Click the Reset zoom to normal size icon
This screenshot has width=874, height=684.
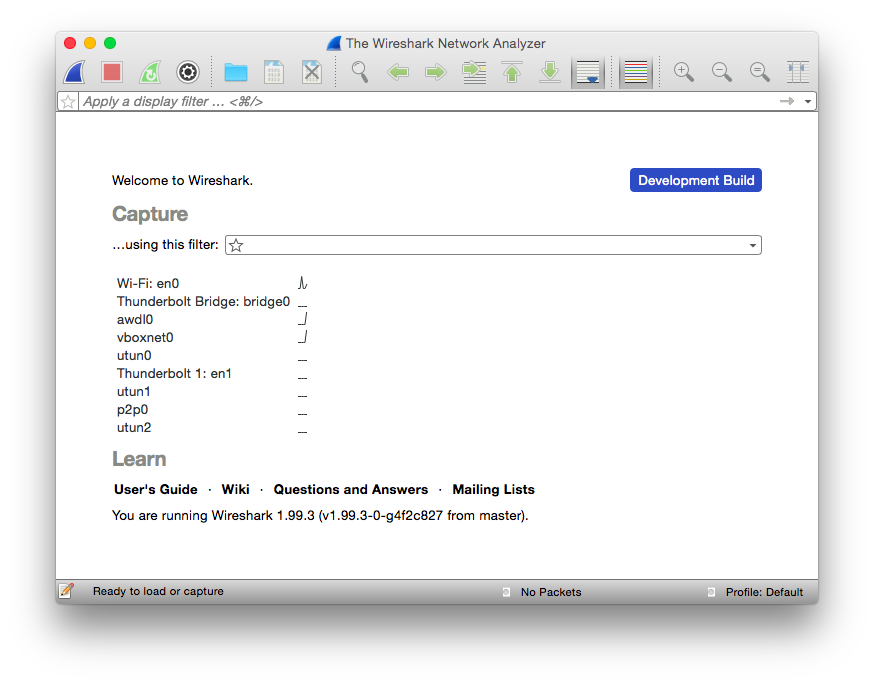pos(759,72)
